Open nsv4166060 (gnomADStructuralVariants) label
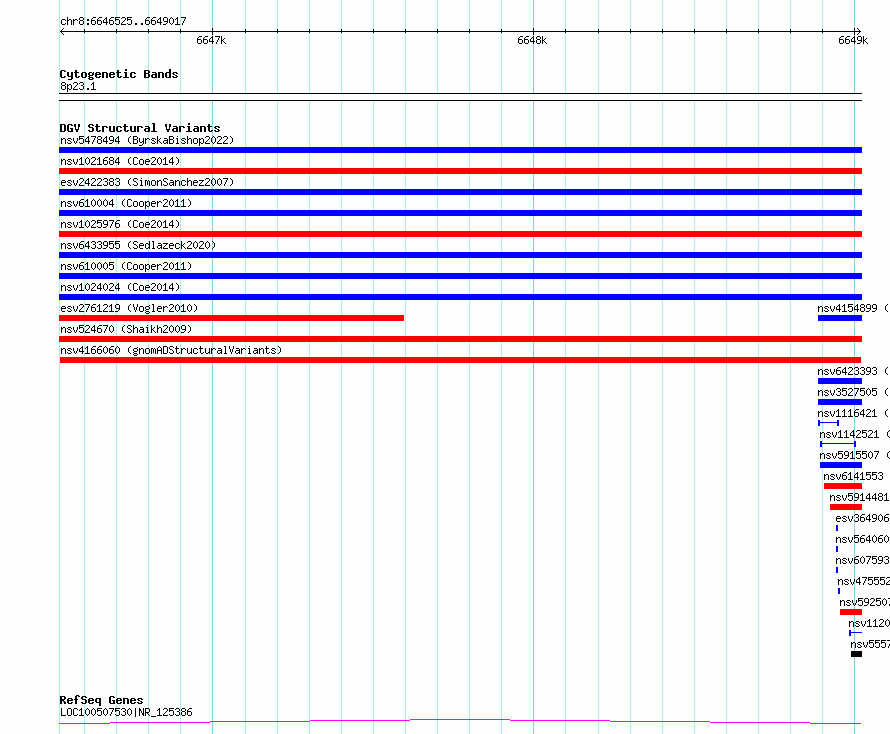 171,350
